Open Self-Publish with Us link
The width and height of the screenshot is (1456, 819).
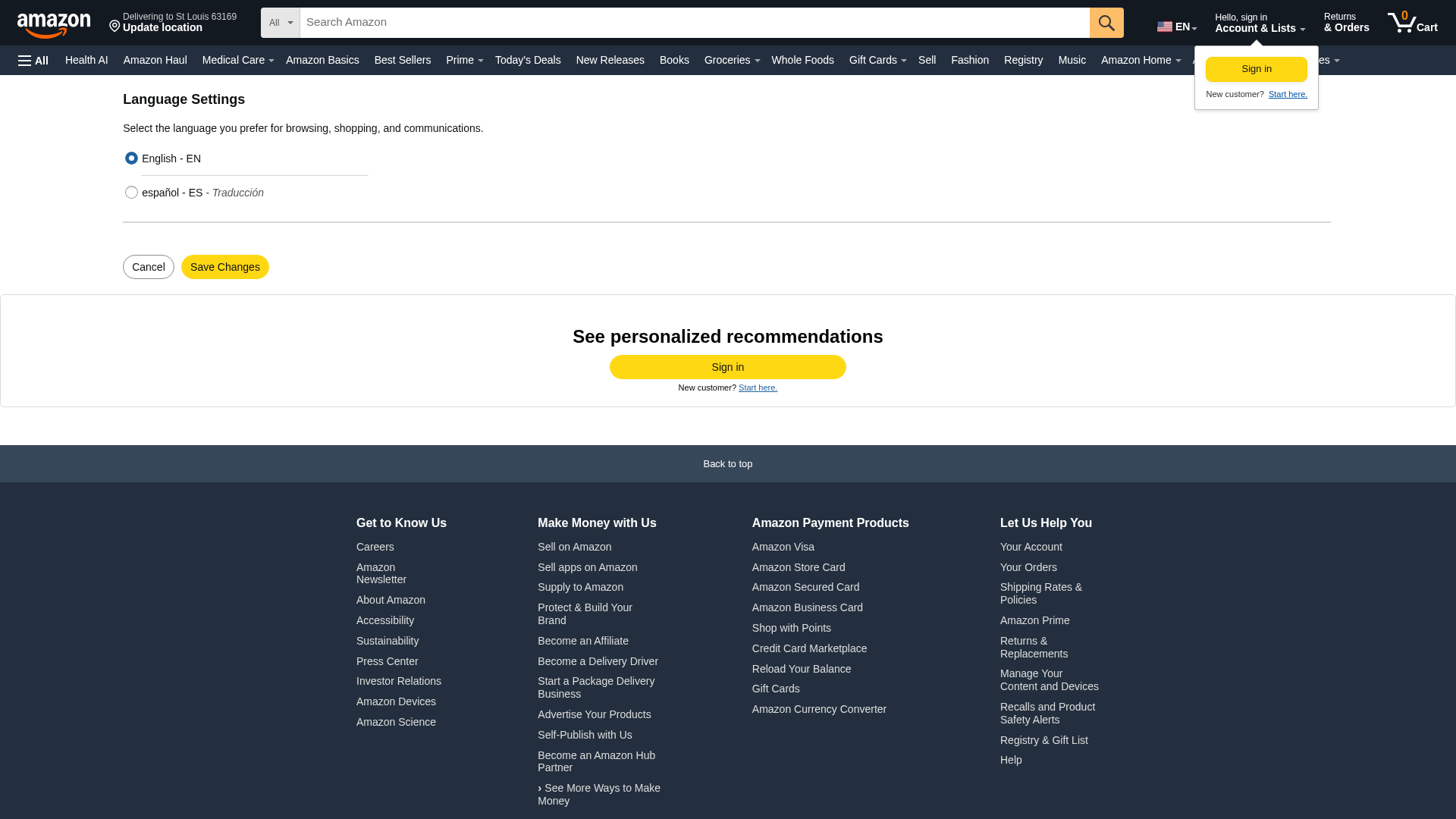pos(585,735)
